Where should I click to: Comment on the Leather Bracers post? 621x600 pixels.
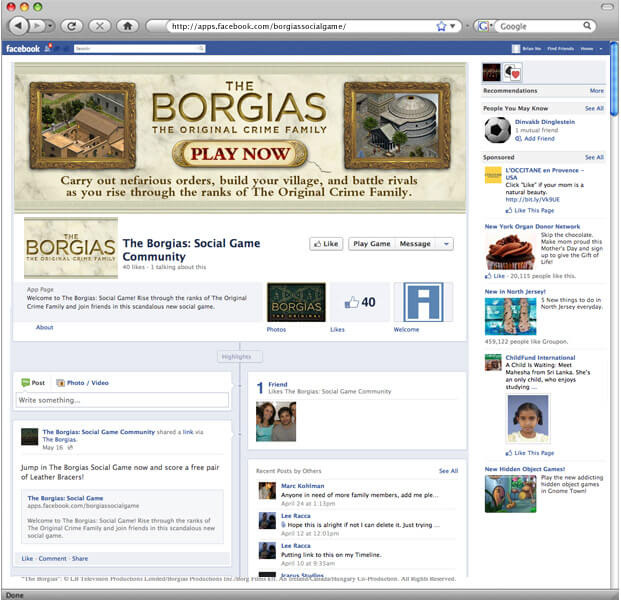coord(53,558)
